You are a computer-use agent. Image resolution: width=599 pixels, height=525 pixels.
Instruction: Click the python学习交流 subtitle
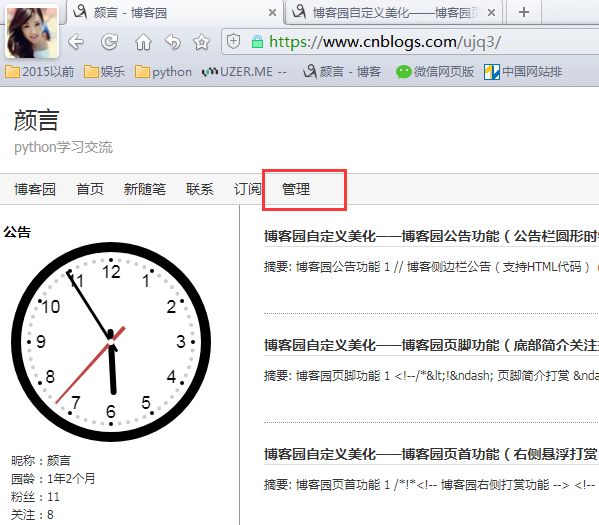63,147
